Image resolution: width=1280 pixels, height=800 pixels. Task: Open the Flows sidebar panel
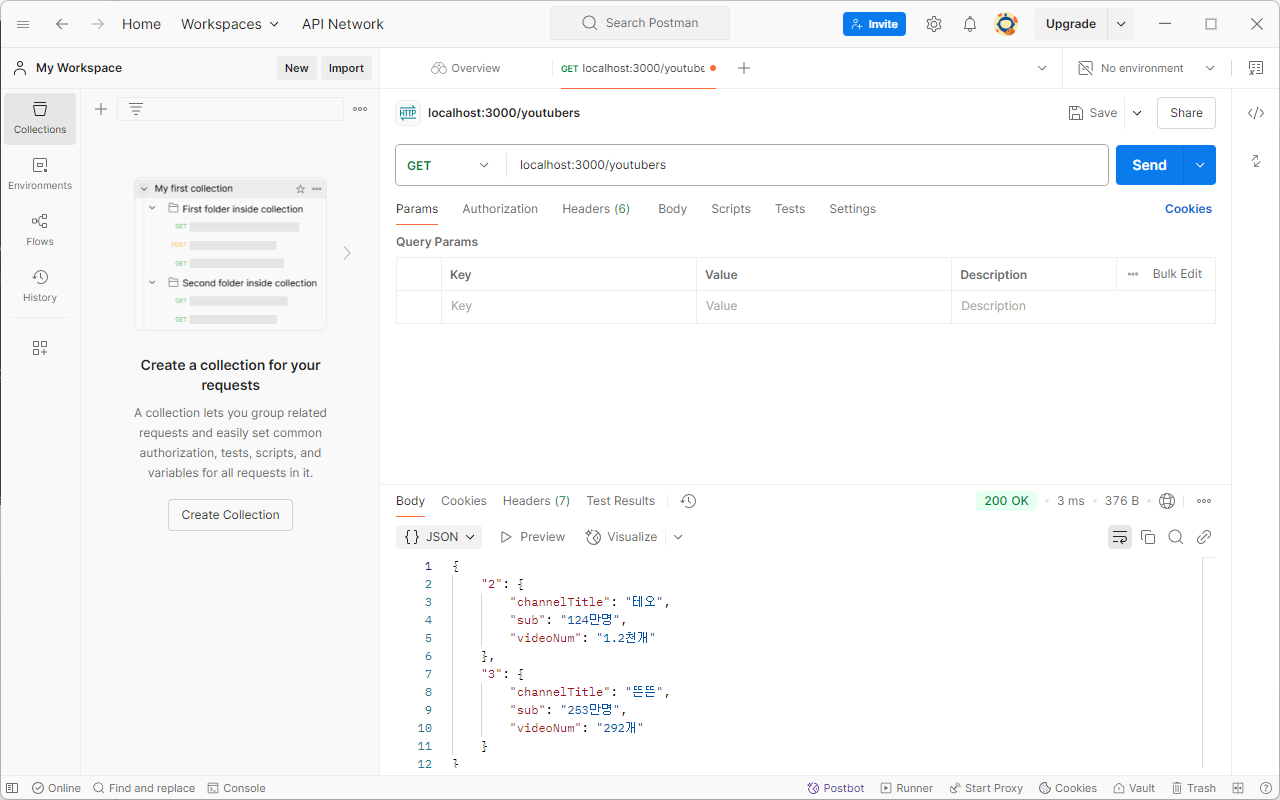click(x=40, y=230)
